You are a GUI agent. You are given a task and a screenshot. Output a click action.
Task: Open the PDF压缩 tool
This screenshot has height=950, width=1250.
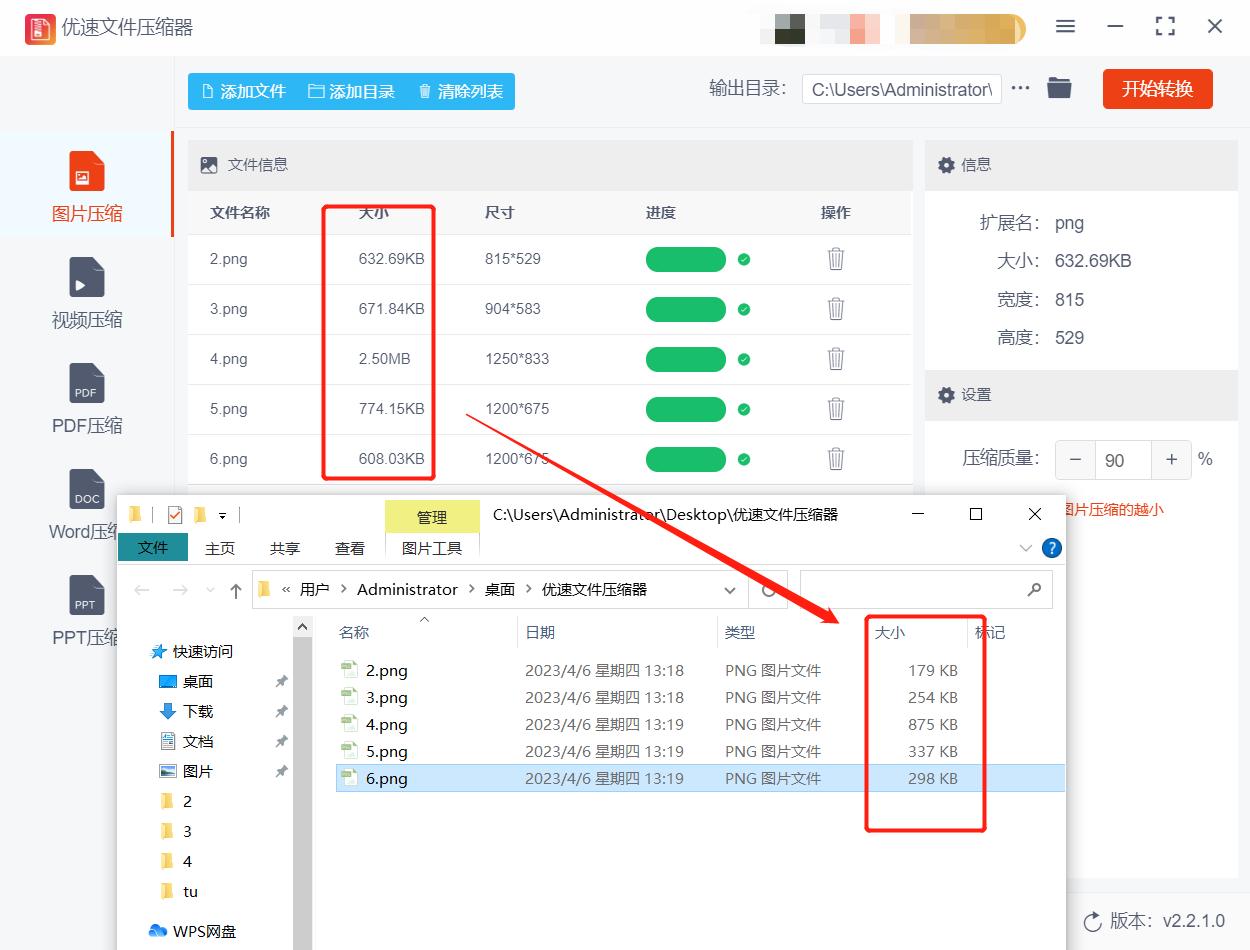tap(86, 398)
